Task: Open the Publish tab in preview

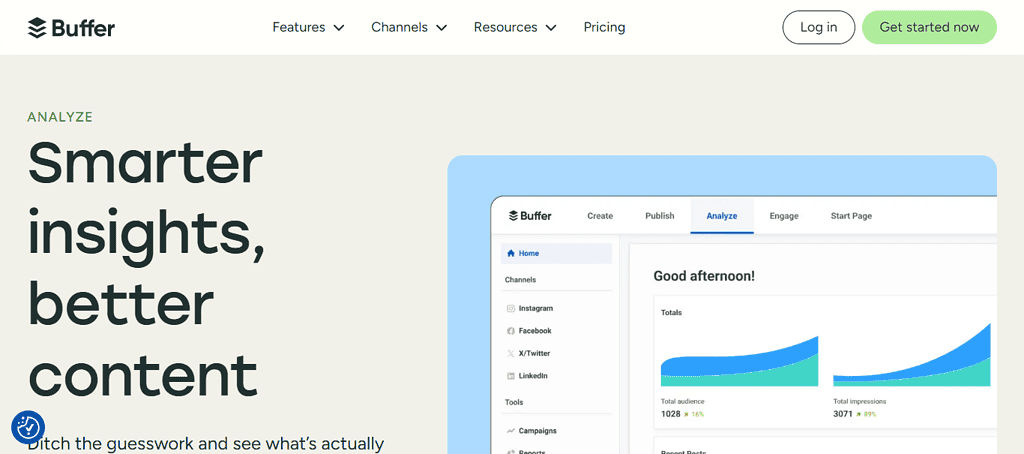Action: [x=659, y=216]
